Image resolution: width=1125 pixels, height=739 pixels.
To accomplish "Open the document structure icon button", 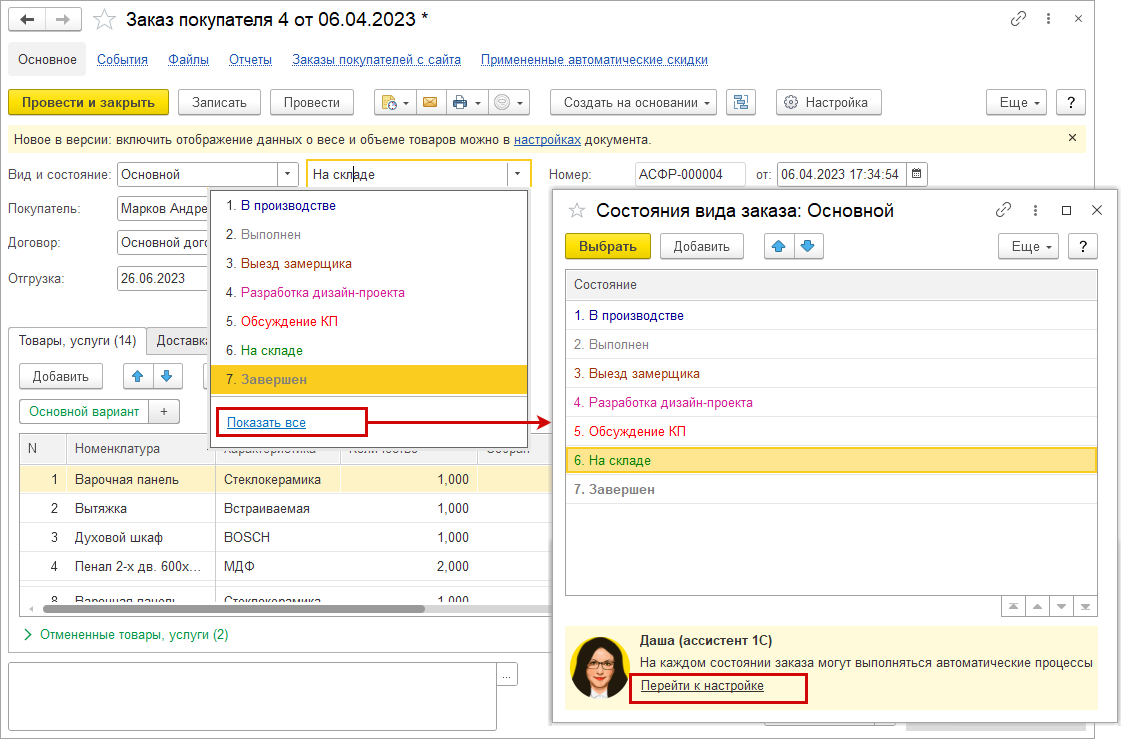I will pos(741,103).
